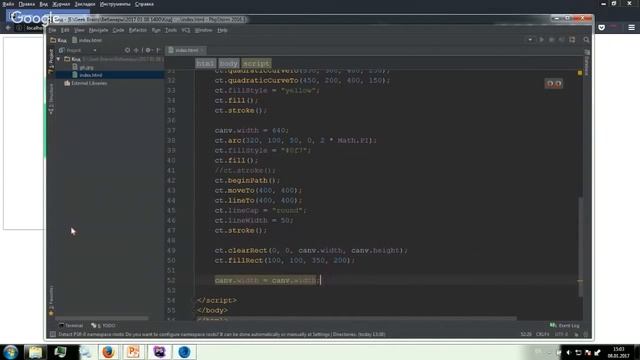
Task: Select index.html in the project tree
Action: click(91, 75)
